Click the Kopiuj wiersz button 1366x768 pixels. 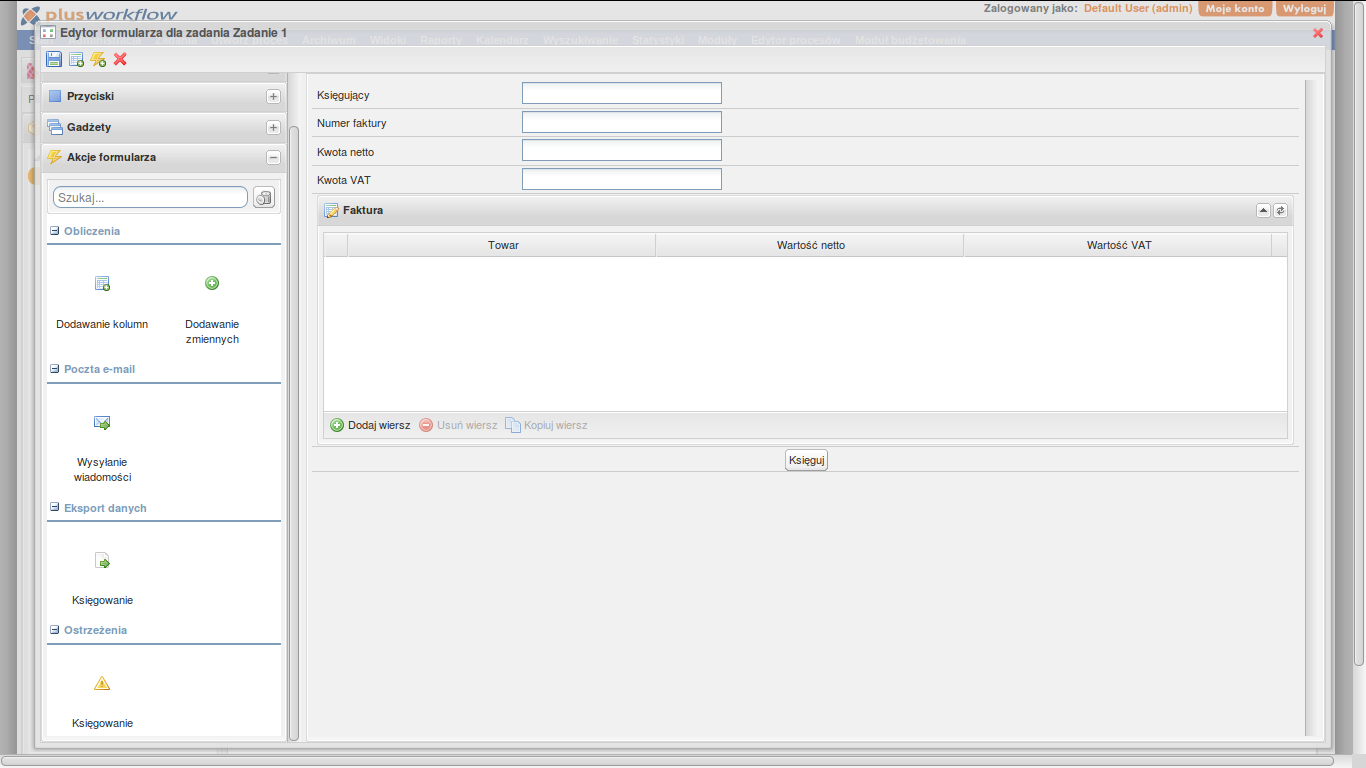click(546, 425)
